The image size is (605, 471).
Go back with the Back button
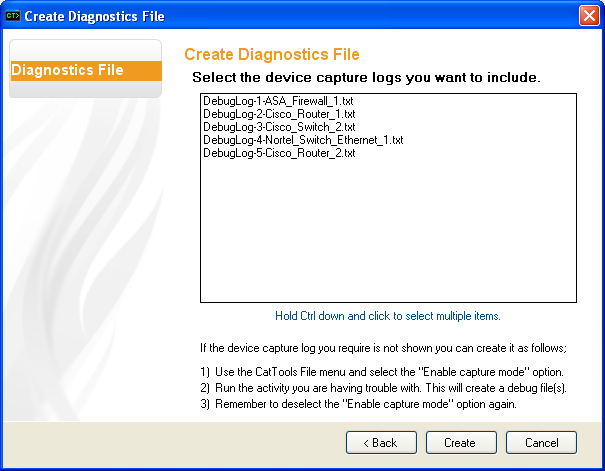pyautogui.click(x=380, y=442)
